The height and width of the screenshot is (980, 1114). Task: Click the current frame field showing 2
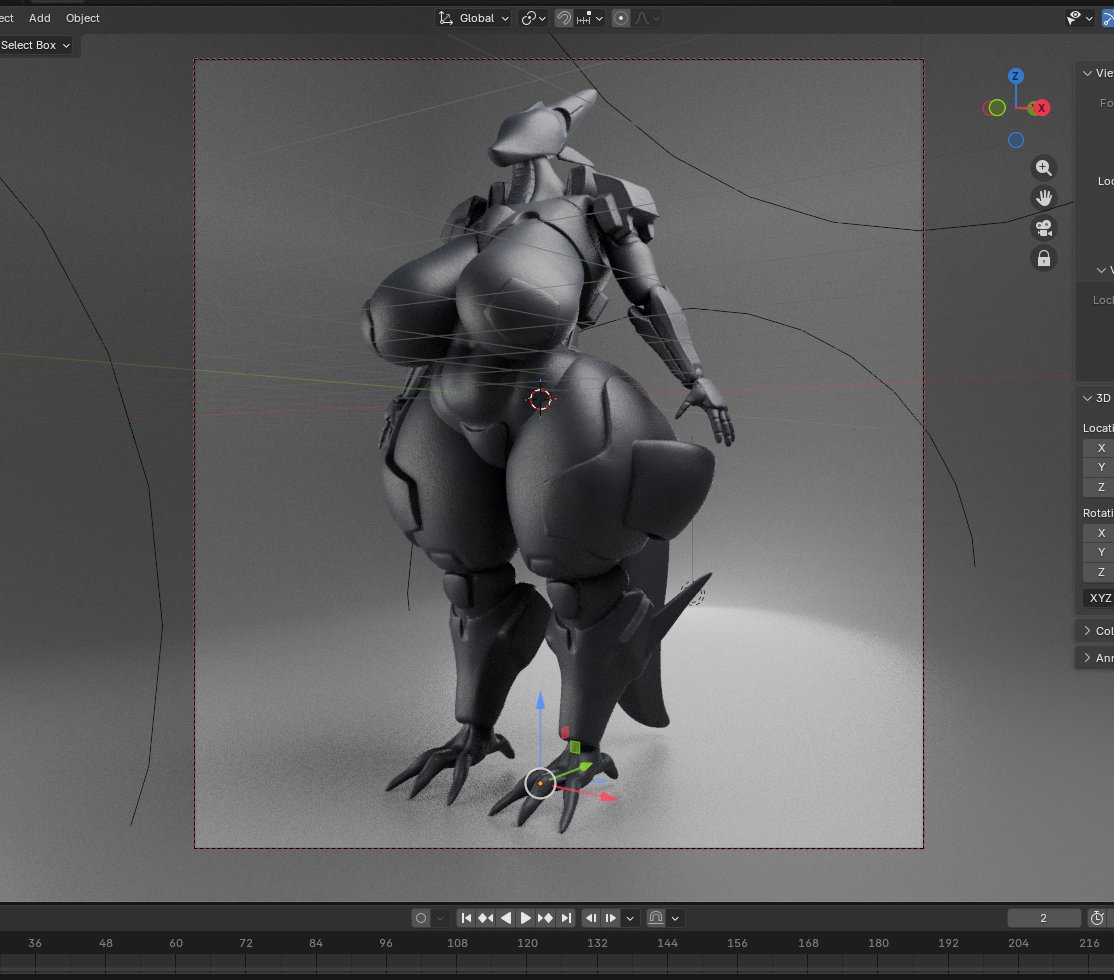pos(1044,918)
